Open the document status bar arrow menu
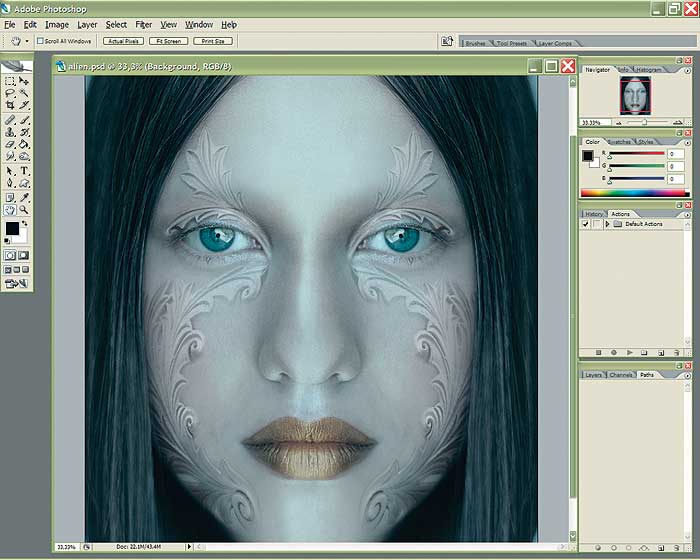 coord(189,547)
